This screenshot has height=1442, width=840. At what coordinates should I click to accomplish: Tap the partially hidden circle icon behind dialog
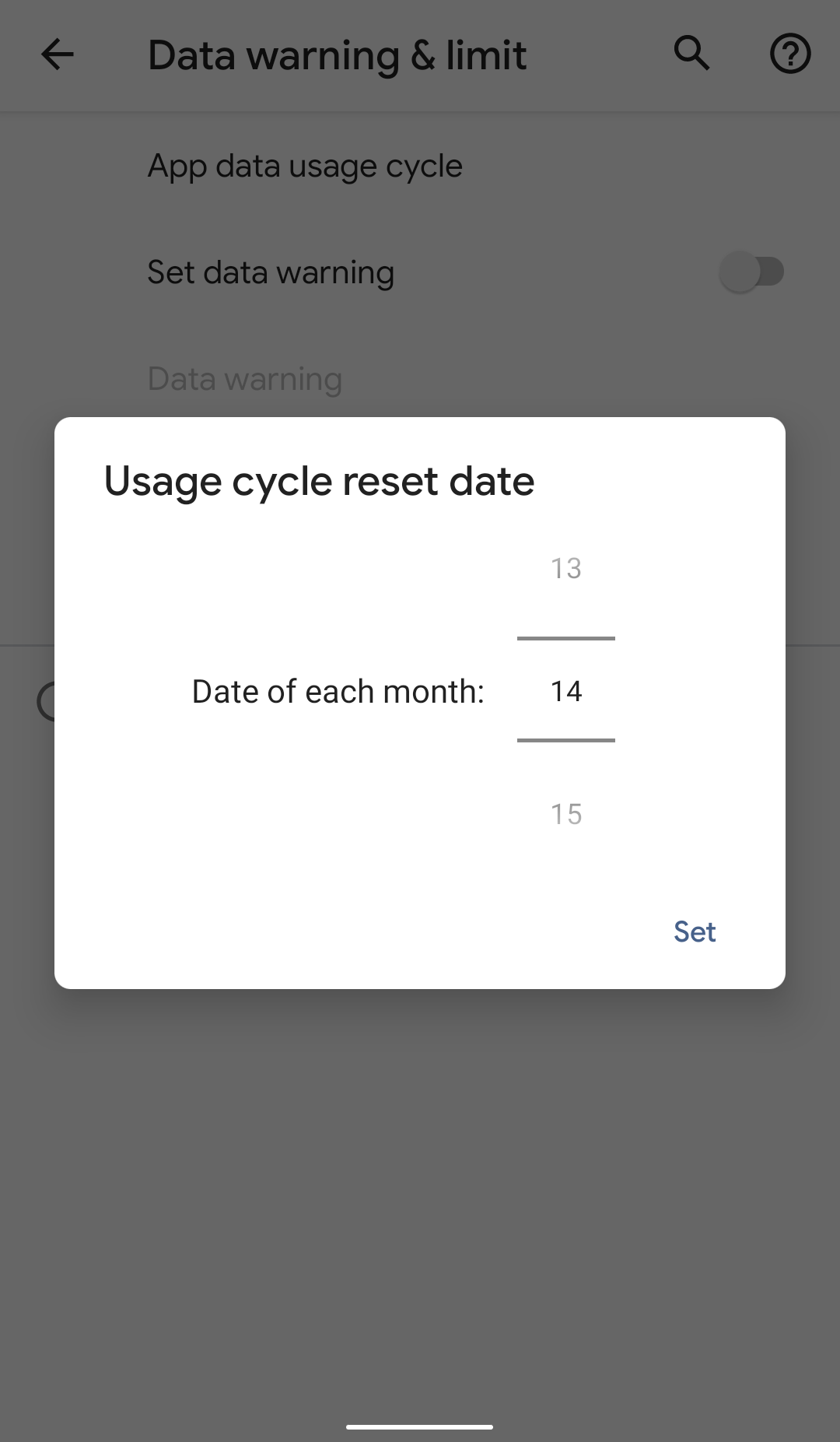(x=46, y=701)
